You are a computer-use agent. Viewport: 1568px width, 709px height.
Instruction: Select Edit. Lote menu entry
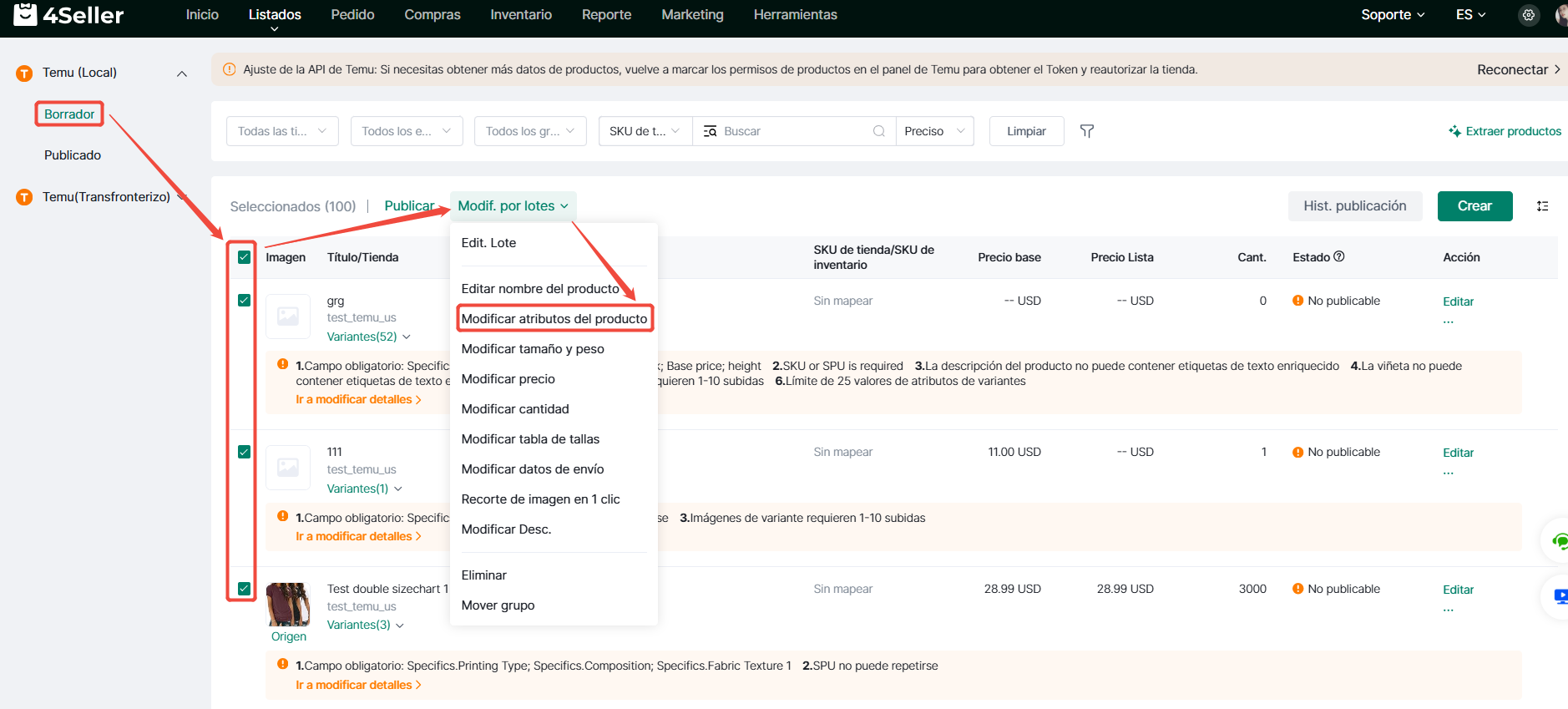pyautogui.click(x=488, y=243)
